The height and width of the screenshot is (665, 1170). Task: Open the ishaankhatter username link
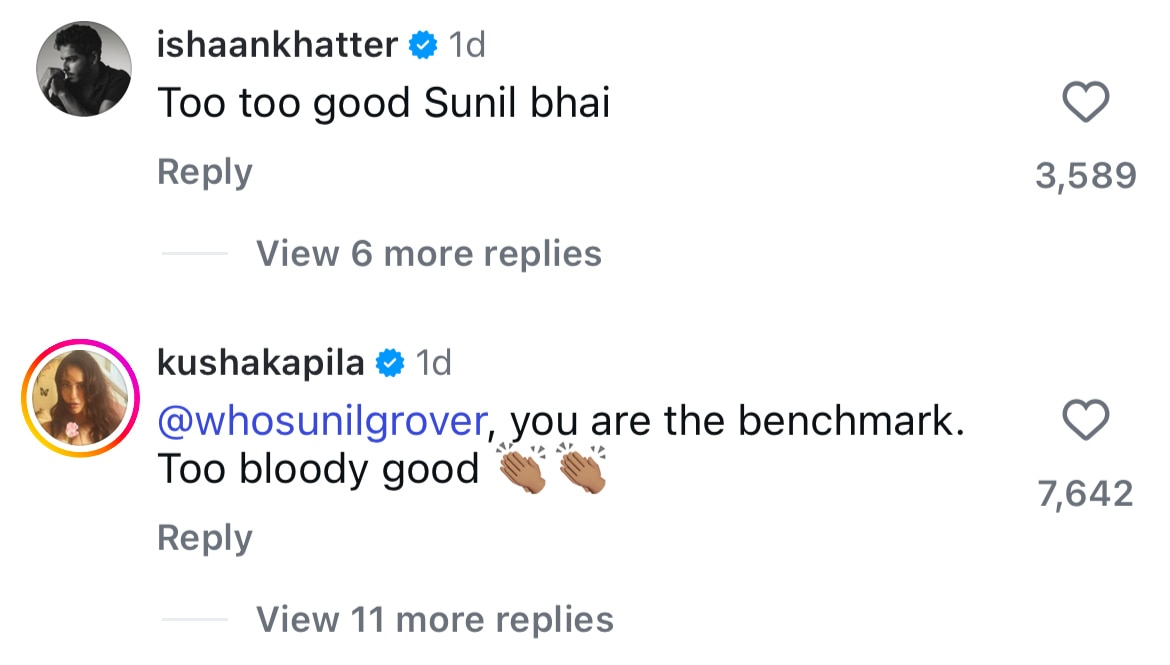[x=277, y=45]
